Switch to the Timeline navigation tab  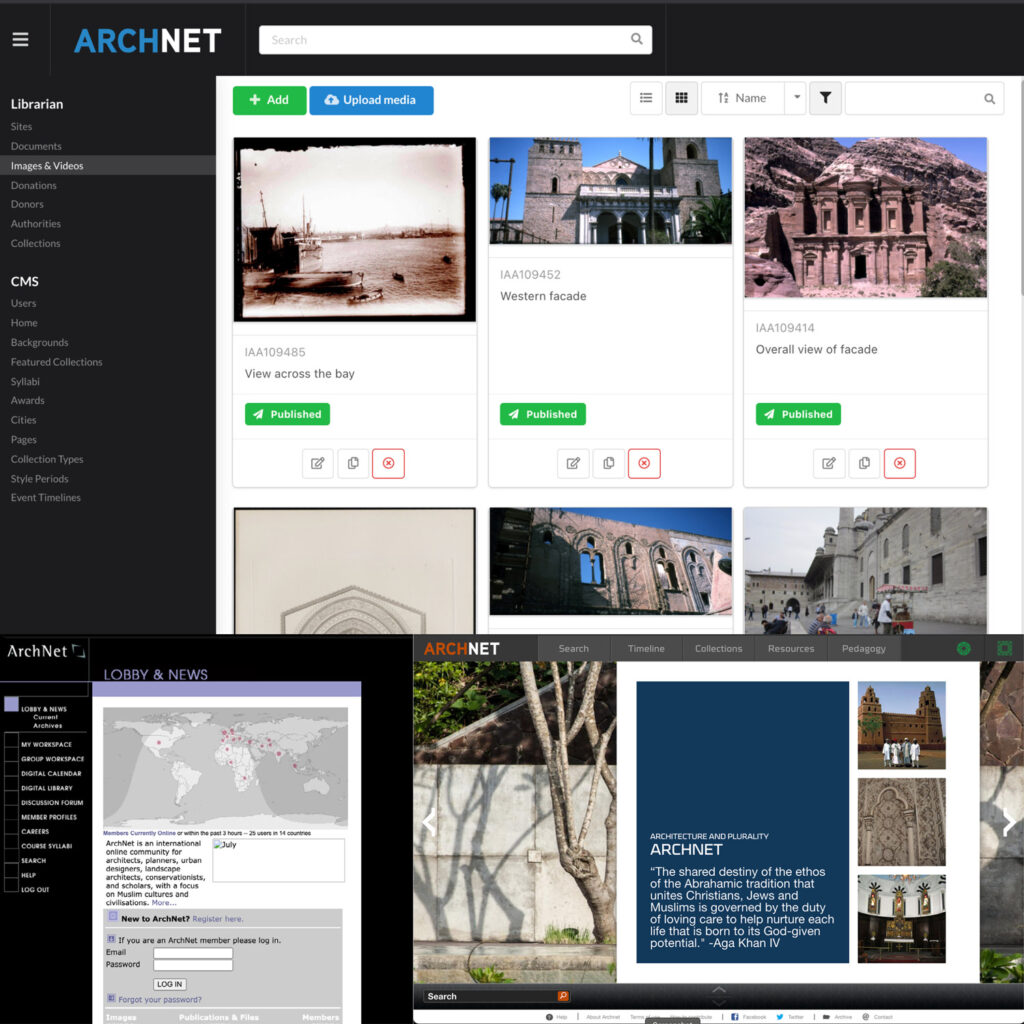645,648
